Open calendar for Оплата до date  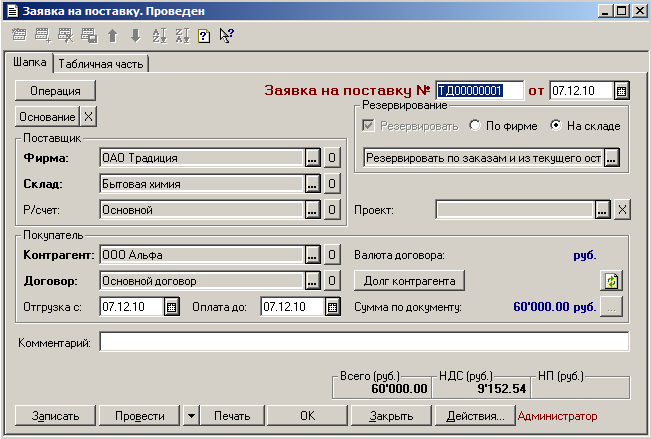point(332,307)
